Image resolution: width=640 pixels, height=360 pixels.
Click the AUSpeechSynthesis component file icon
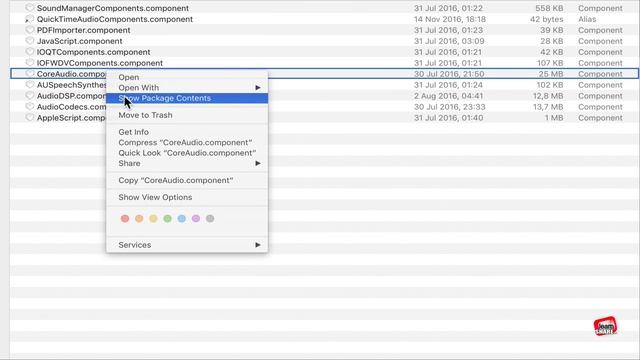pyautogui.click(x=29, y=85)
